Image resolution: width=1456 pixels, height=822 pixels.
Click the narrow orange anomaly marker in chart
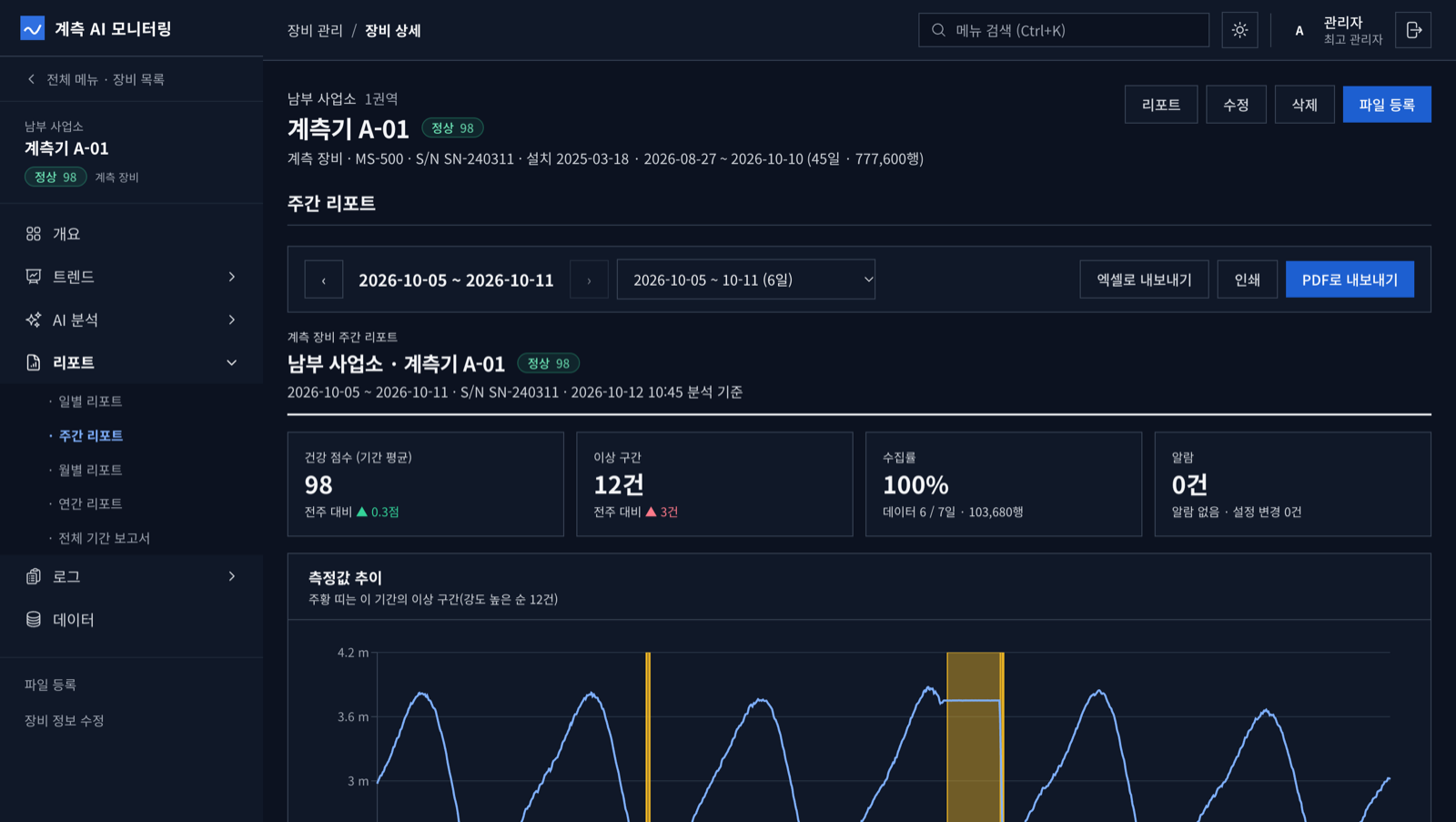[x=648, y=737]
